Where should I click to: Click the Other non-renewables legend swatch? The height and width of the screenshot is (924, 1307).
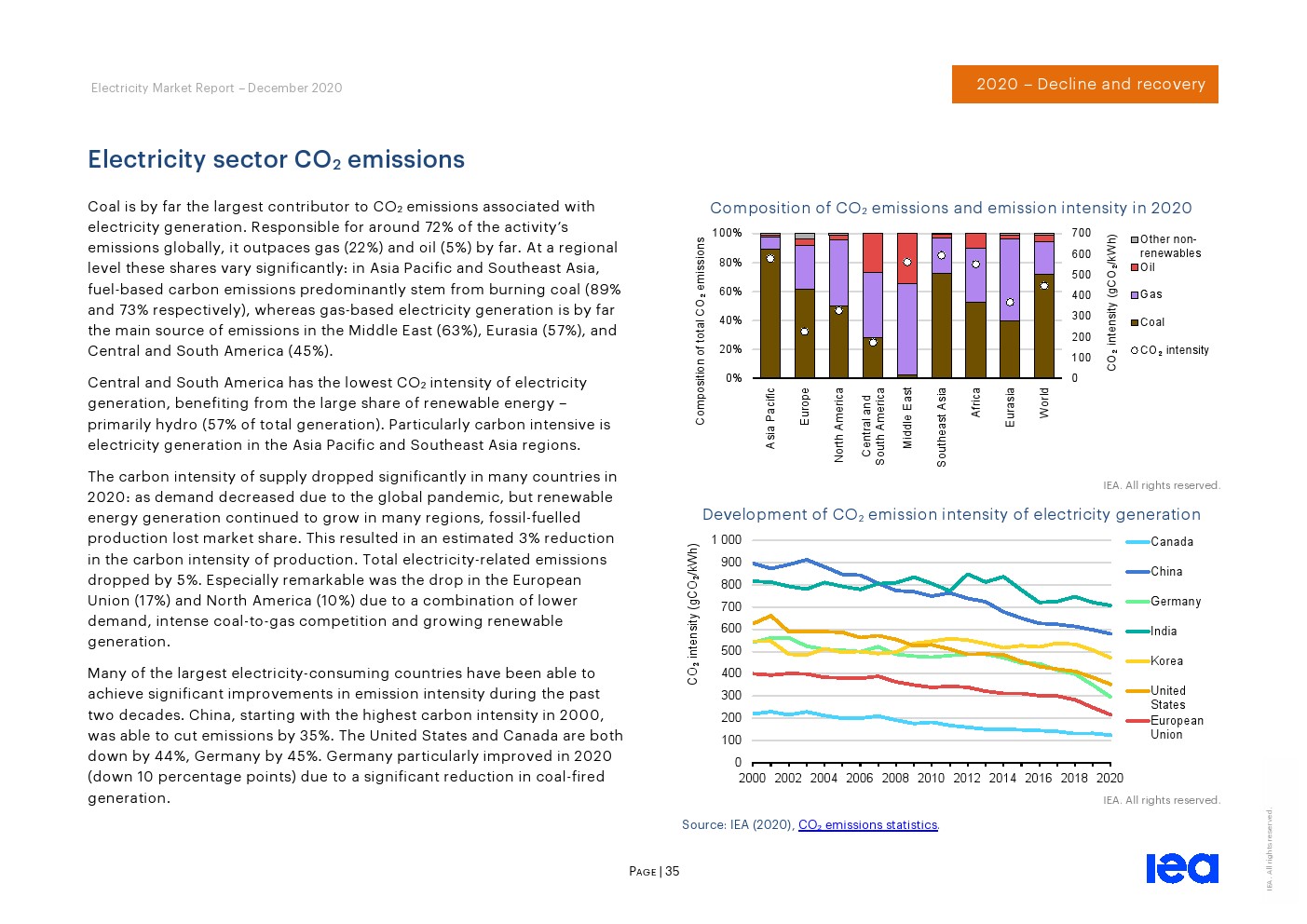pos(1135,239)
